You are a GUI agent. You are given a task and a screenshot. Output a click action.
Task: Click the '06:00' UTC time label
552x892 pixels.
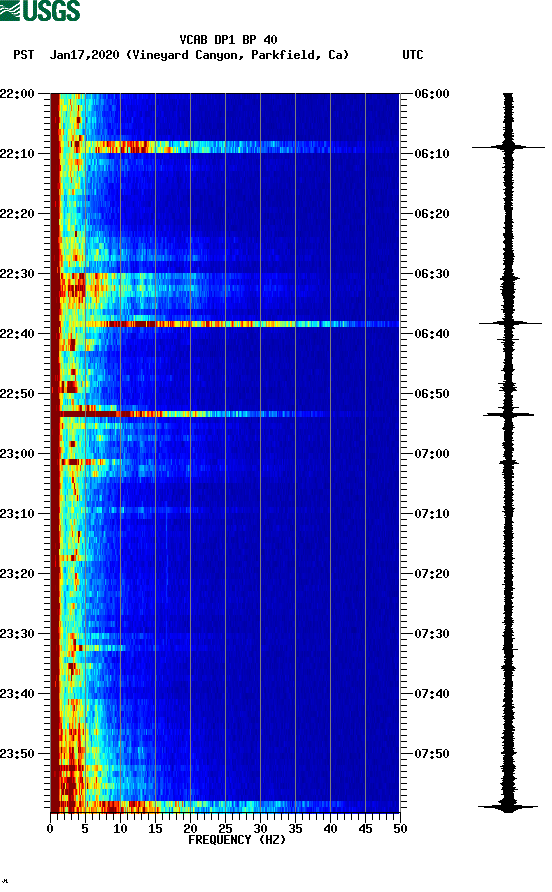click(432, 93)
